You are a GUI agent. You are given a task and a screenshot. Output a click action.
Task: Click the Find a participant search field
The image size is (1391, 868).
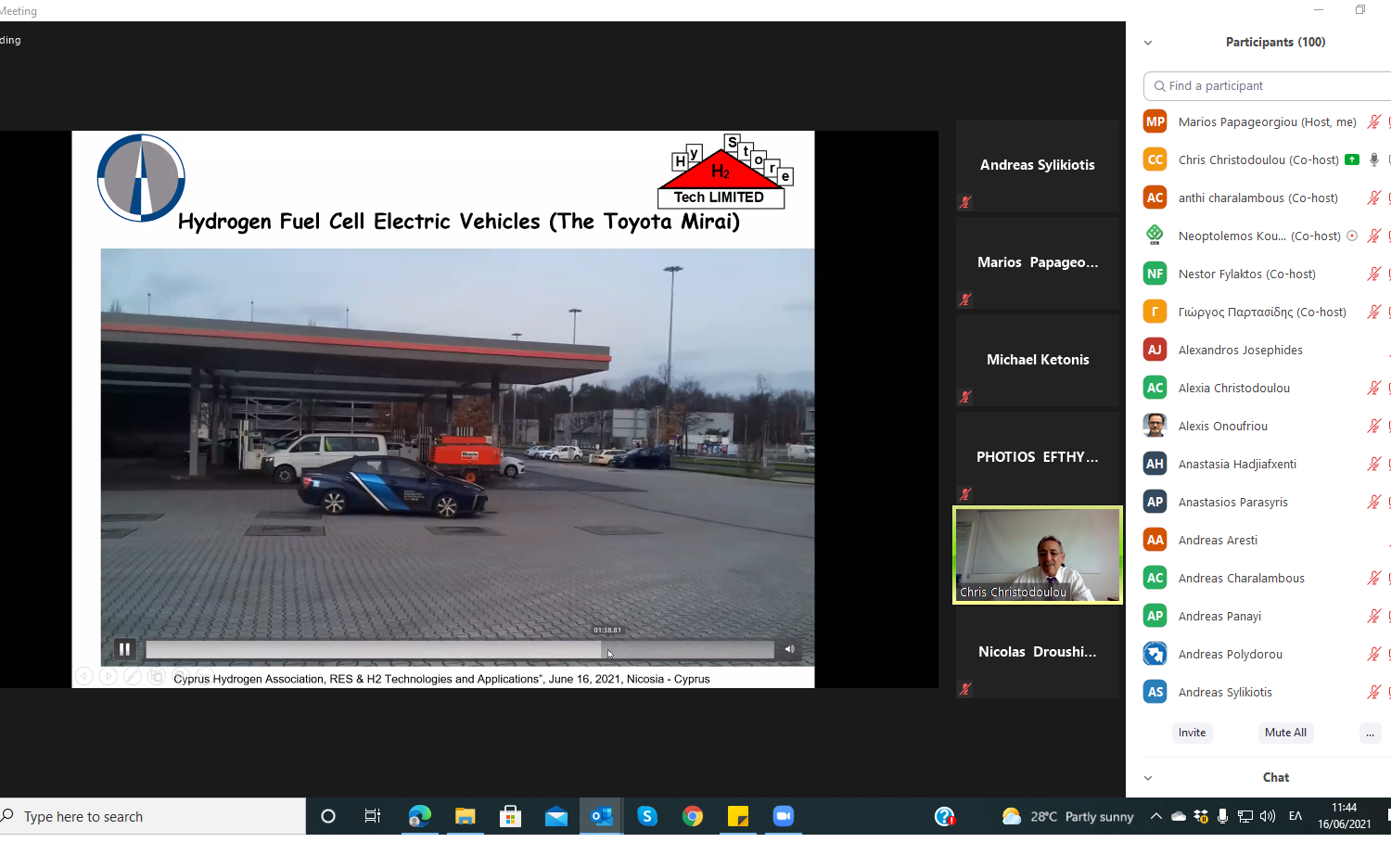pos(1270,85)
